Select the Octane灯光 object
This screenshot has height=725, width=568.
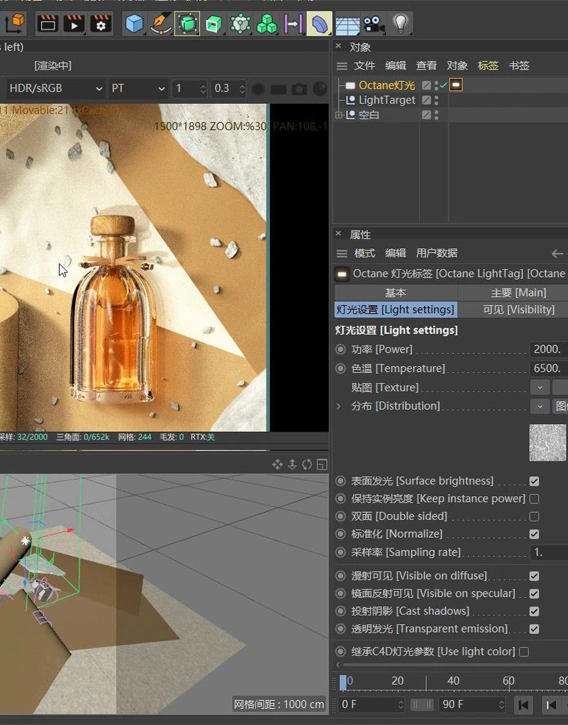(x=386, y=86)
